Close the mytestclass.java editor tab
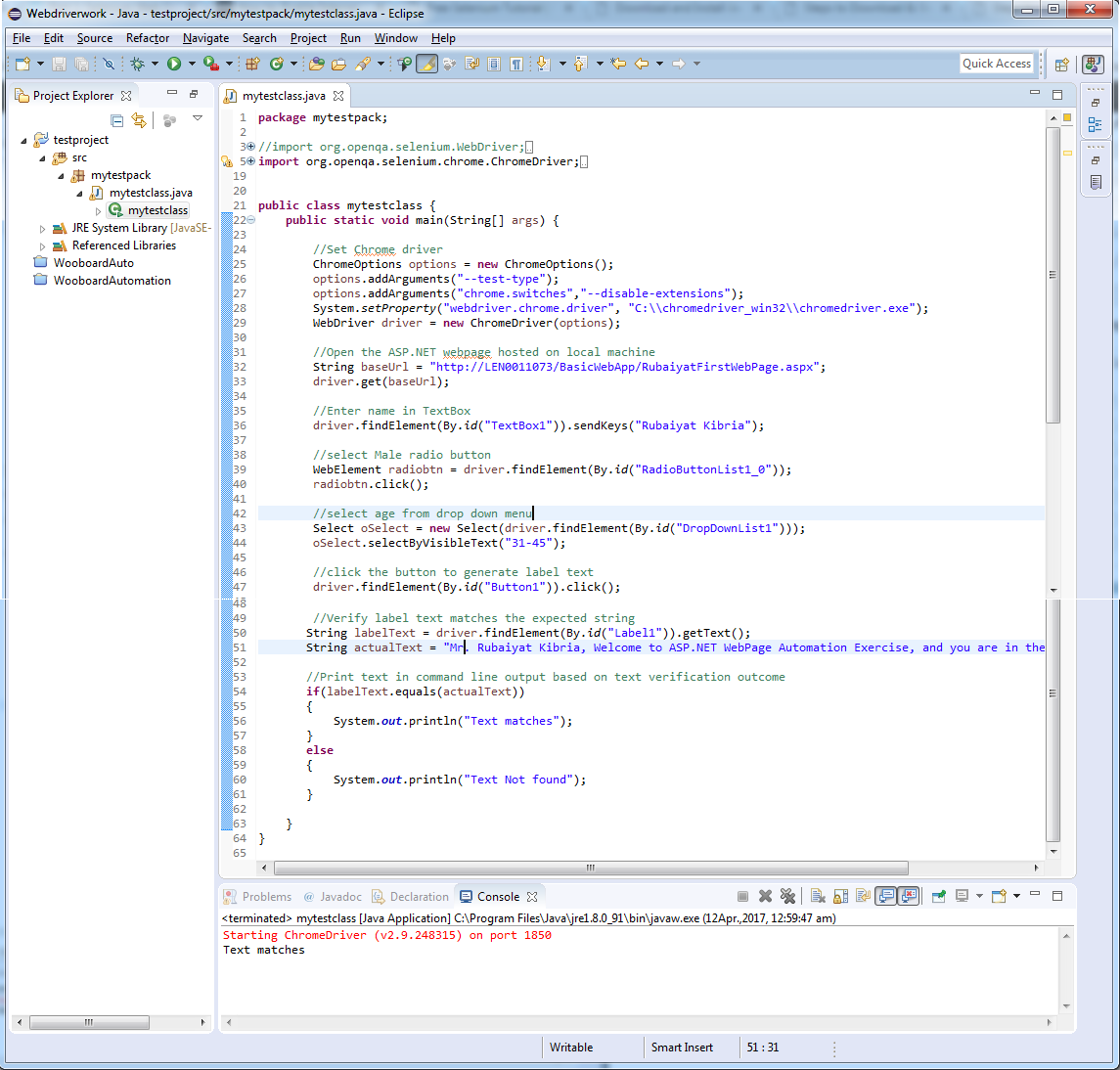Viewport: 1120px width, 1070px height. [338, 96]
